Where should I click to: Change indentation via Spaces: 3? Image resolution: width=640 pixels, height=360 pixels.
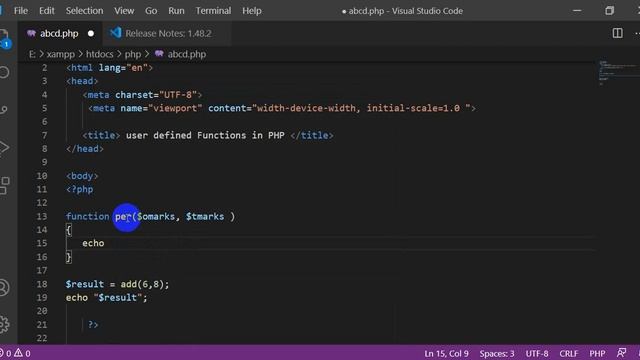(x=497, y=353)
